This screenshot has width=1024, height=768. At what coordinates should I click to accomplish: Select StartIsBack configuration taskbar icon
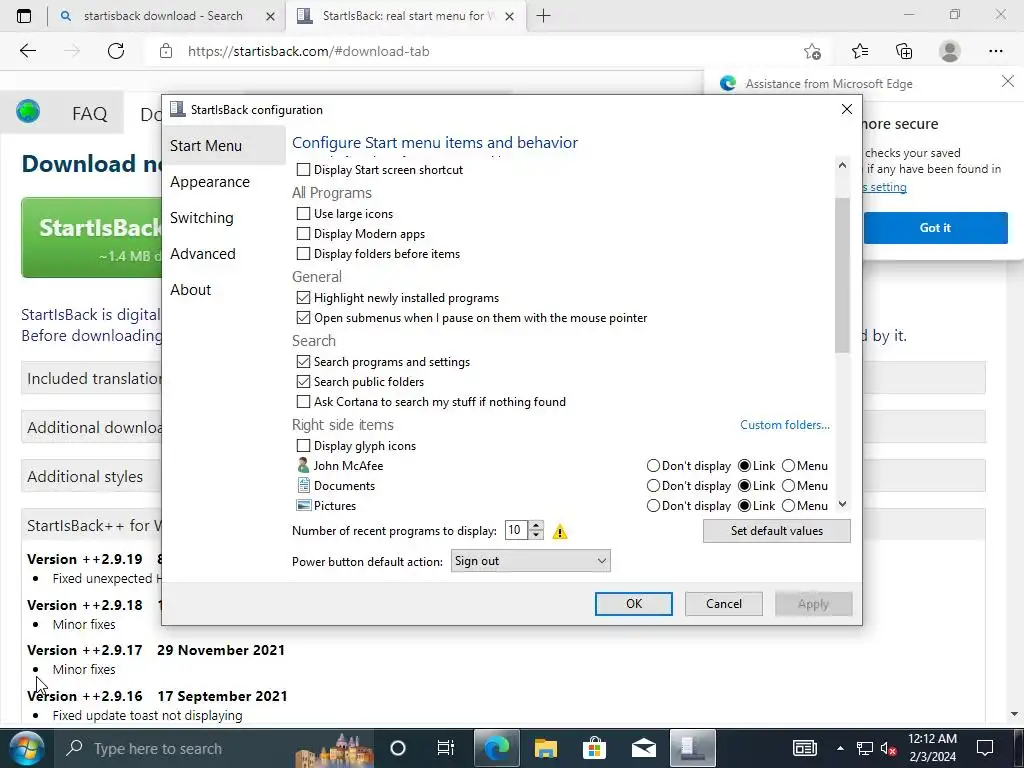(x=693, y=748)
